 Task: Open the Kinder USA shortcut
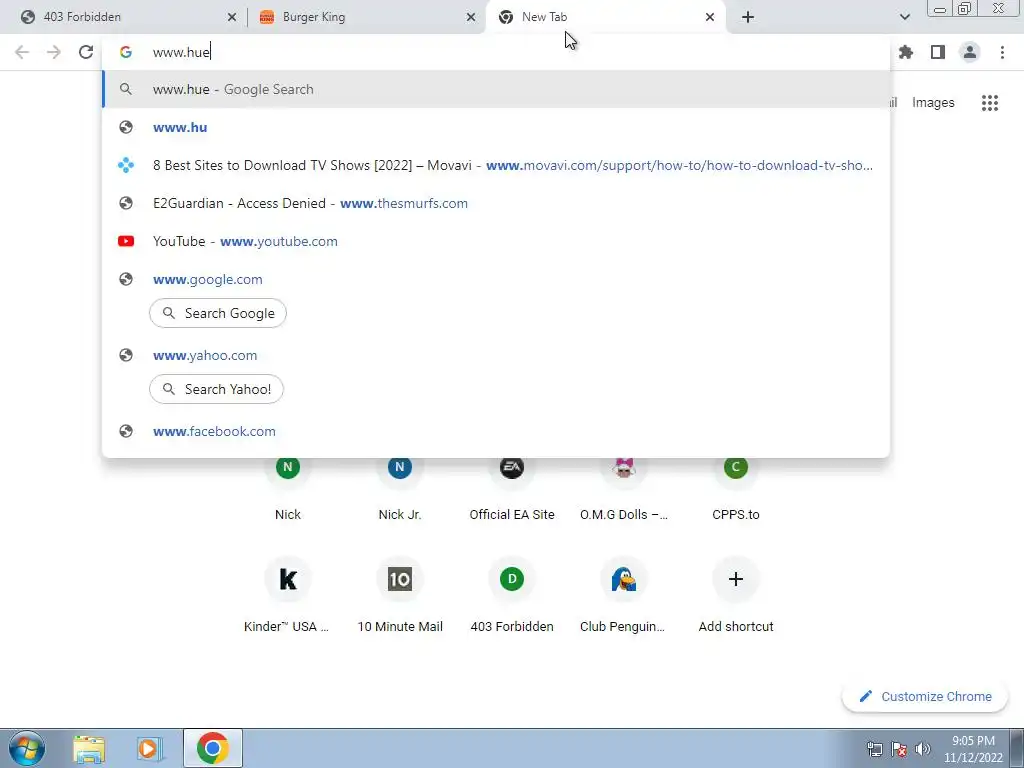(288, 596)
